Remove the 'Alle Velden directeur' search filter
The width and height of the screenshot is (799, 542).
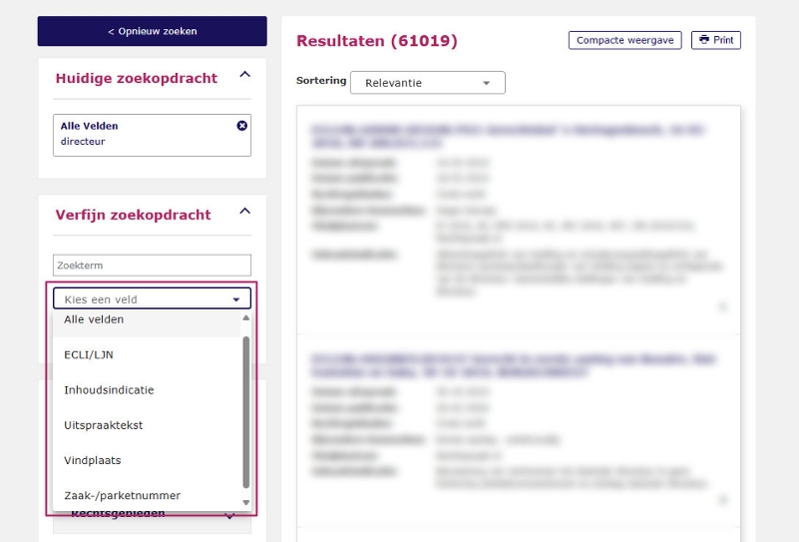pos(241,126)
